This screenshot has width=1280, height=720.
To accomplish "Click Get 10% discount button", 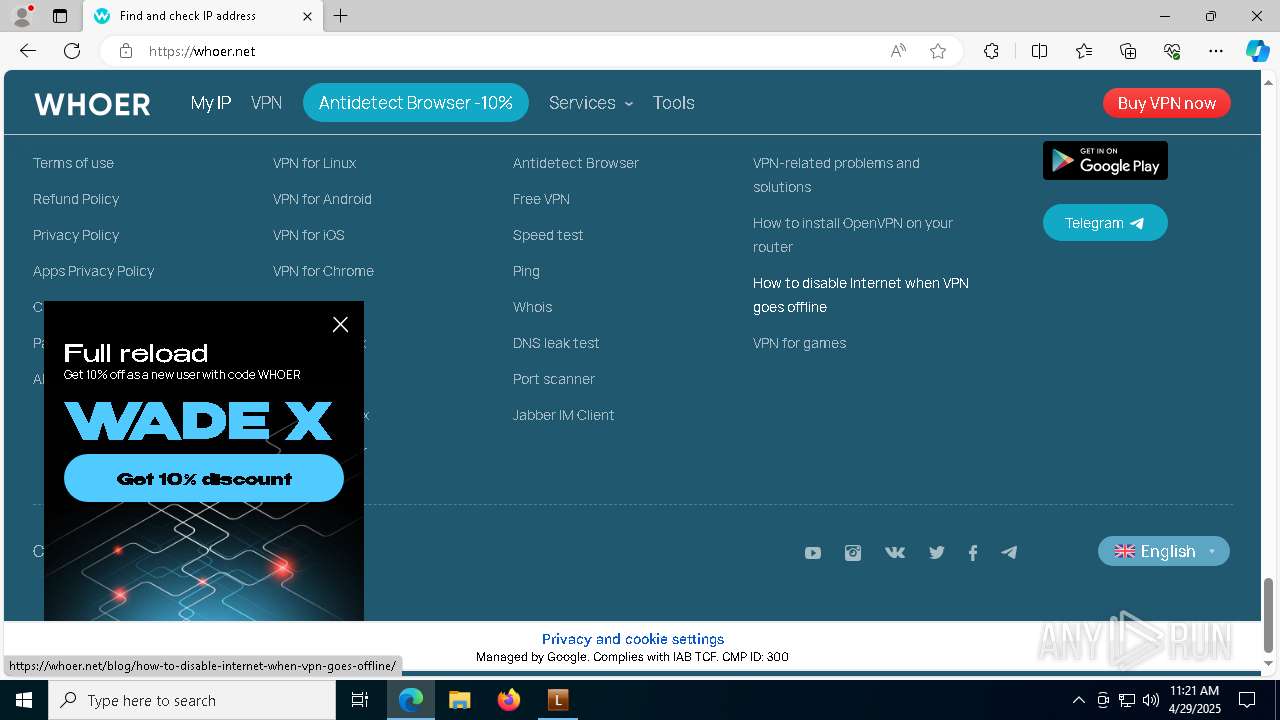I will (x=204, y=478).
